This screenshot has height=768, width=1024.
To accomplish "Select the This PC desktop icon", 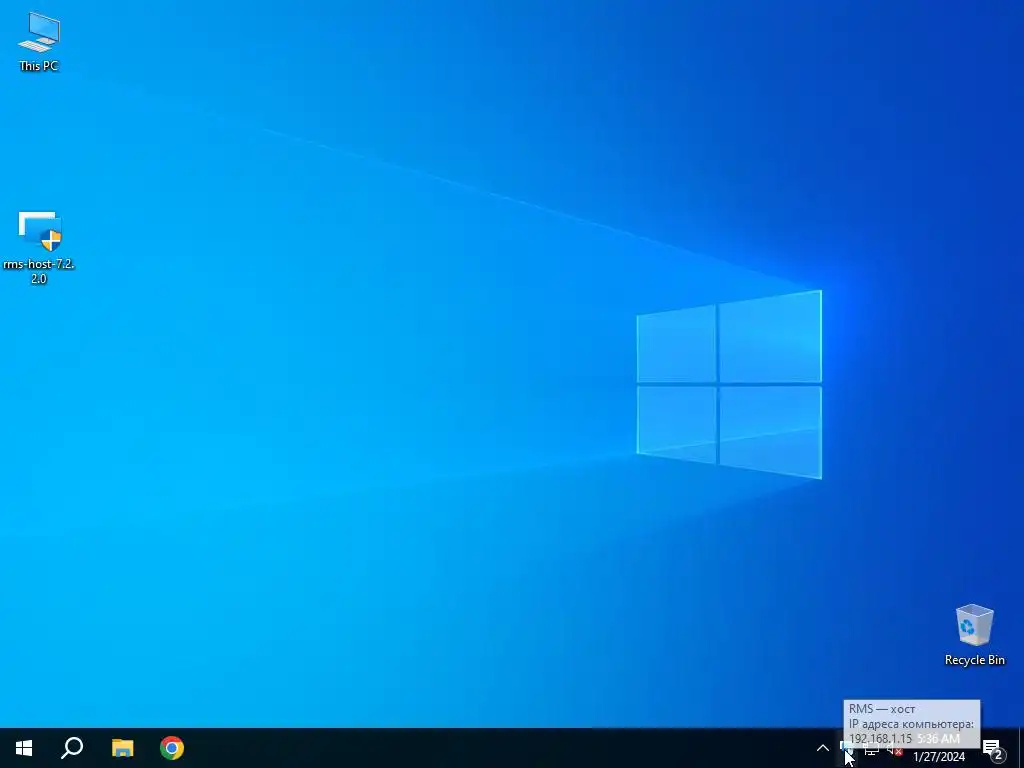I will pyautogui.click(x=39, y=40).
